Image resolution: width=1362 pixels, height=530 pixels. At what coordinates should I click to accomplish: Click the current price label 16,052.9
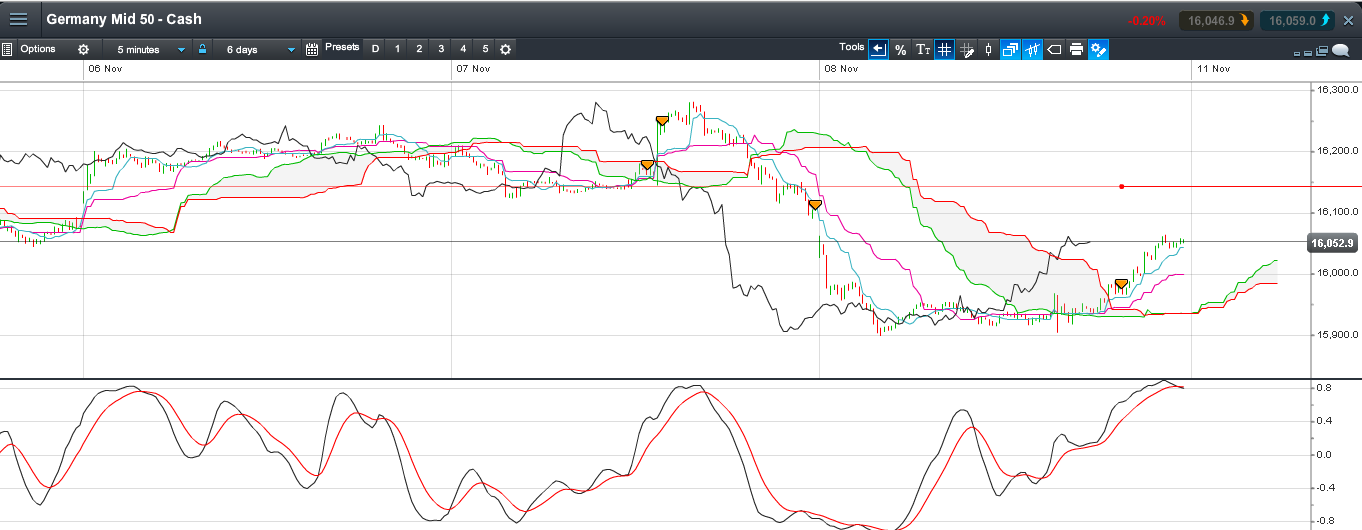(x=1332, y=243)
